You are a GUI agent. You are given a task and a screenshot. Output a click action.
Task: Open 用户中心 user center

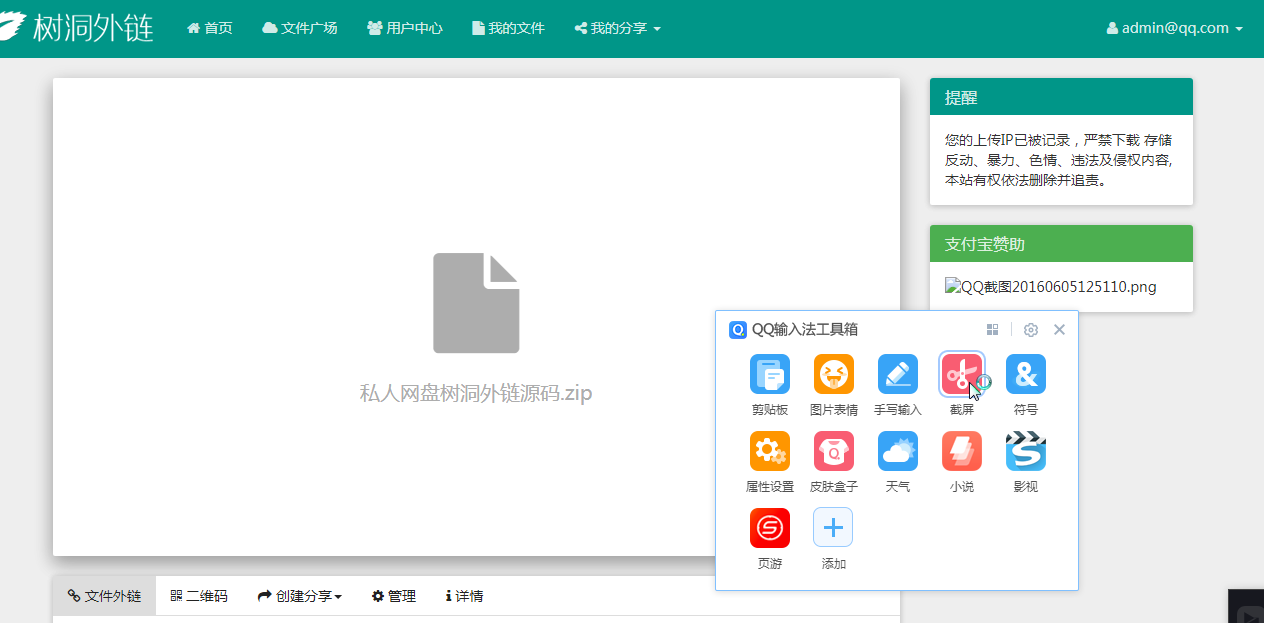point(404,28)
